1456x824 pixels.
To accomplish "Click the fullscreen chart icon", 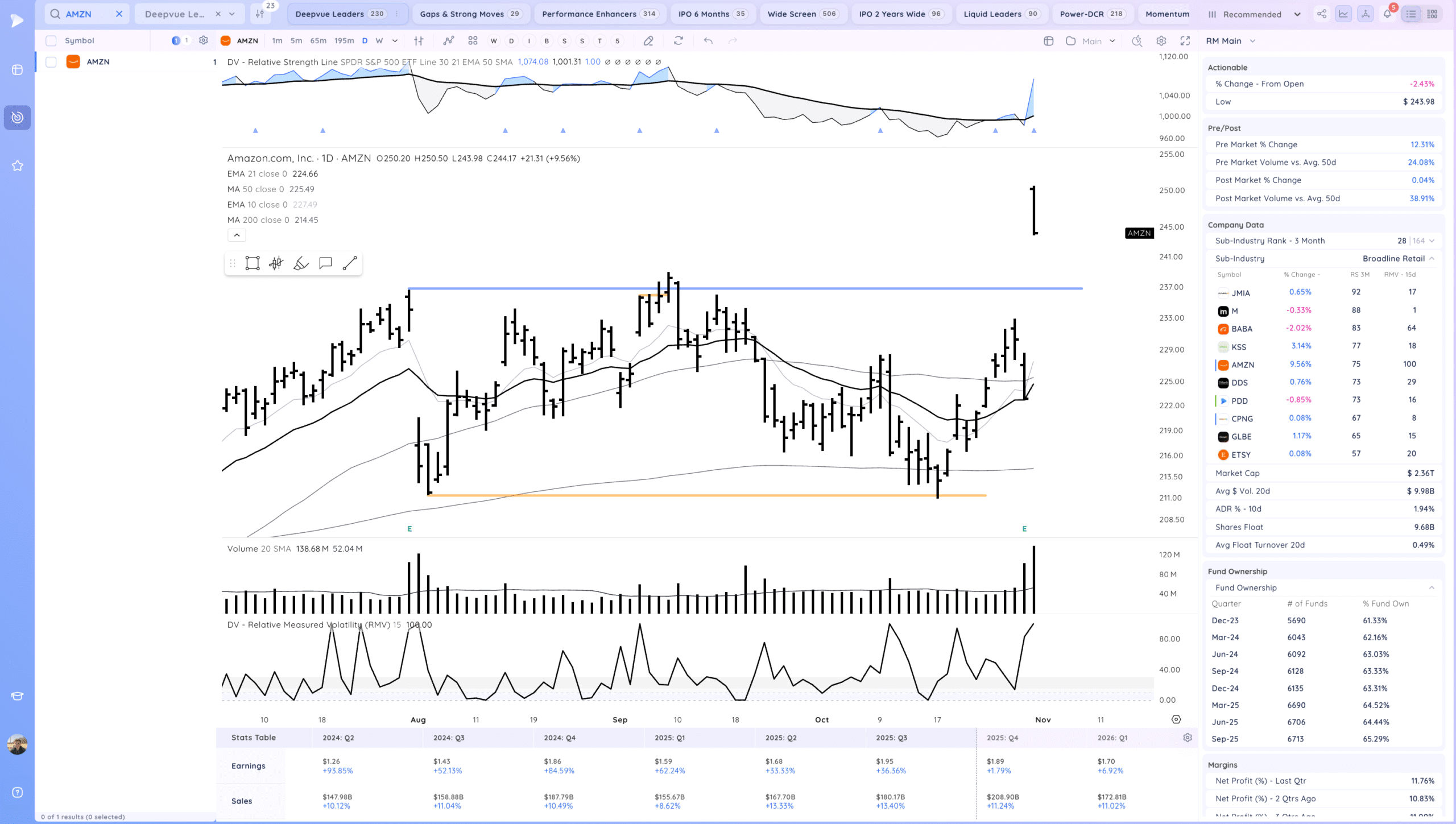I will [x=1185, y=41].
